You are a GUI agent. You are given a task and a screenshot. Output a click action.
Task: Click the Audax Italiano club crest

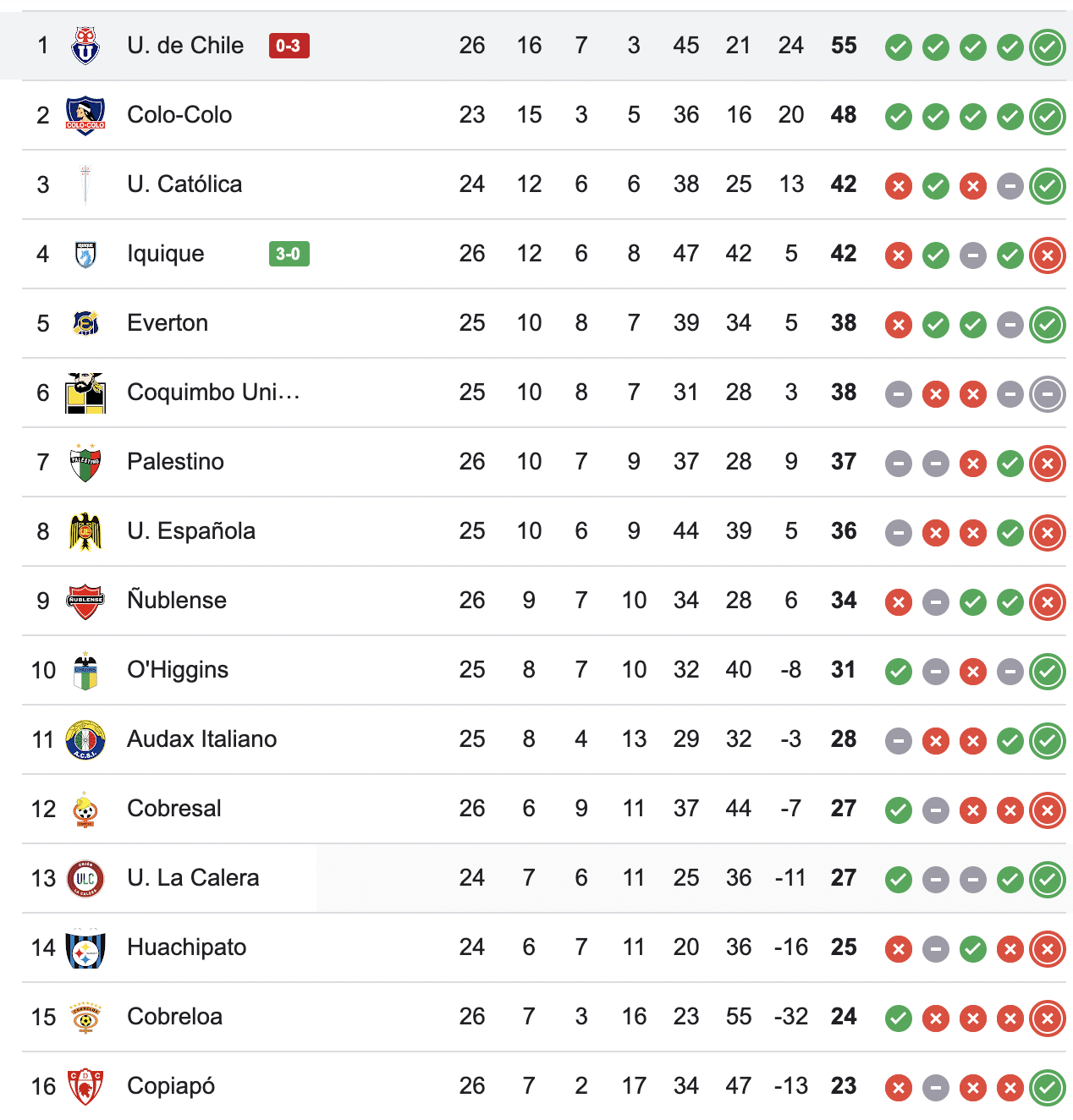pos(85,739)
